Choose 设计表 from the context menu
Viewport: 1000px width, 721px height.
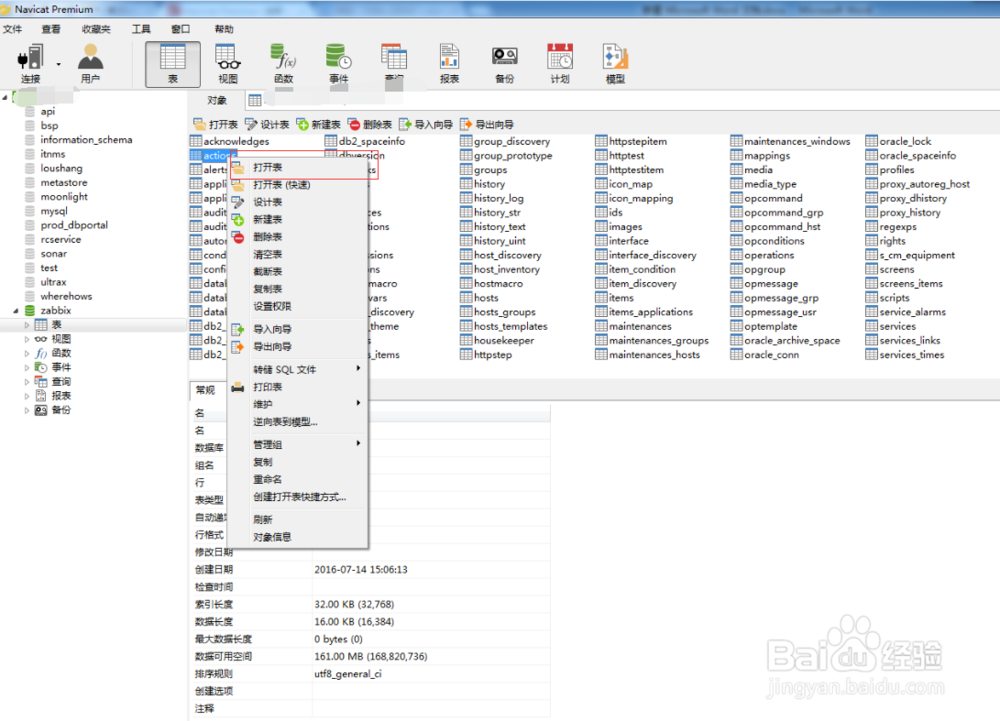[298, 202]
